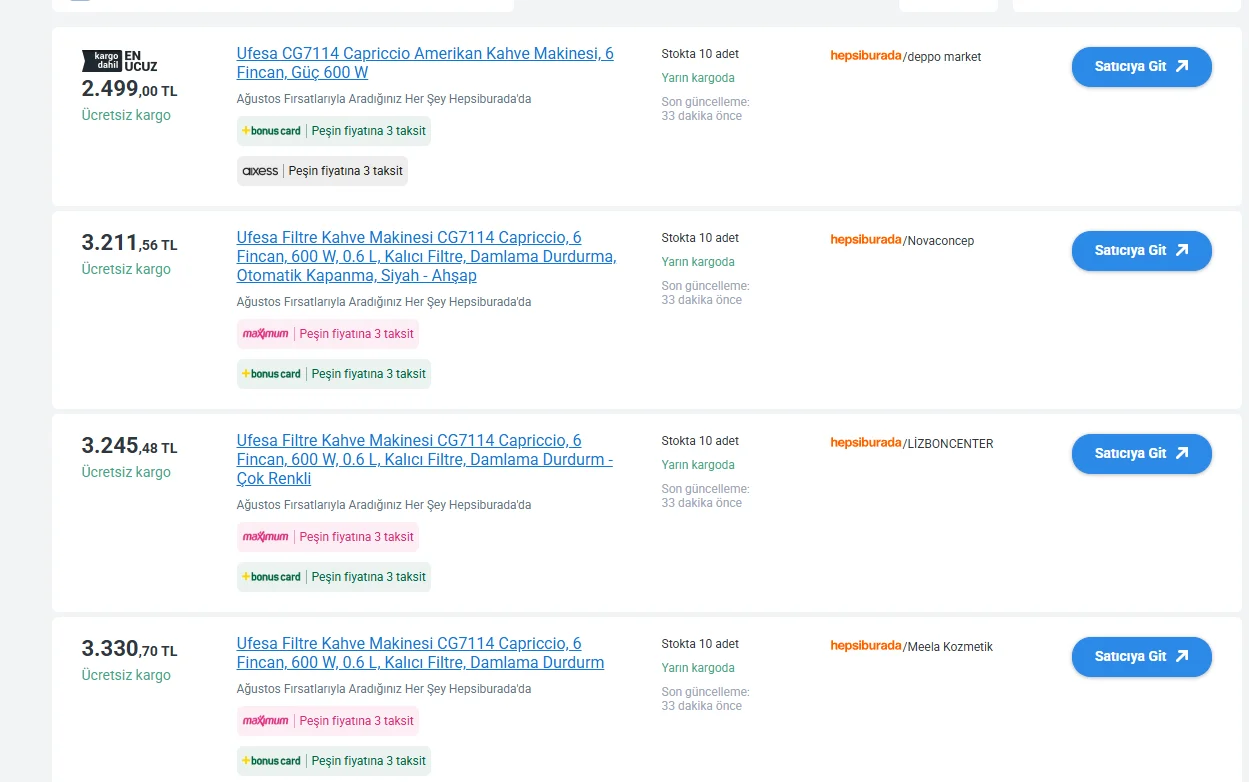Click the maximum card logo in the 3.330,70 TL offer
Viewport: 1249px width, 782px height.
pos(265,721)
